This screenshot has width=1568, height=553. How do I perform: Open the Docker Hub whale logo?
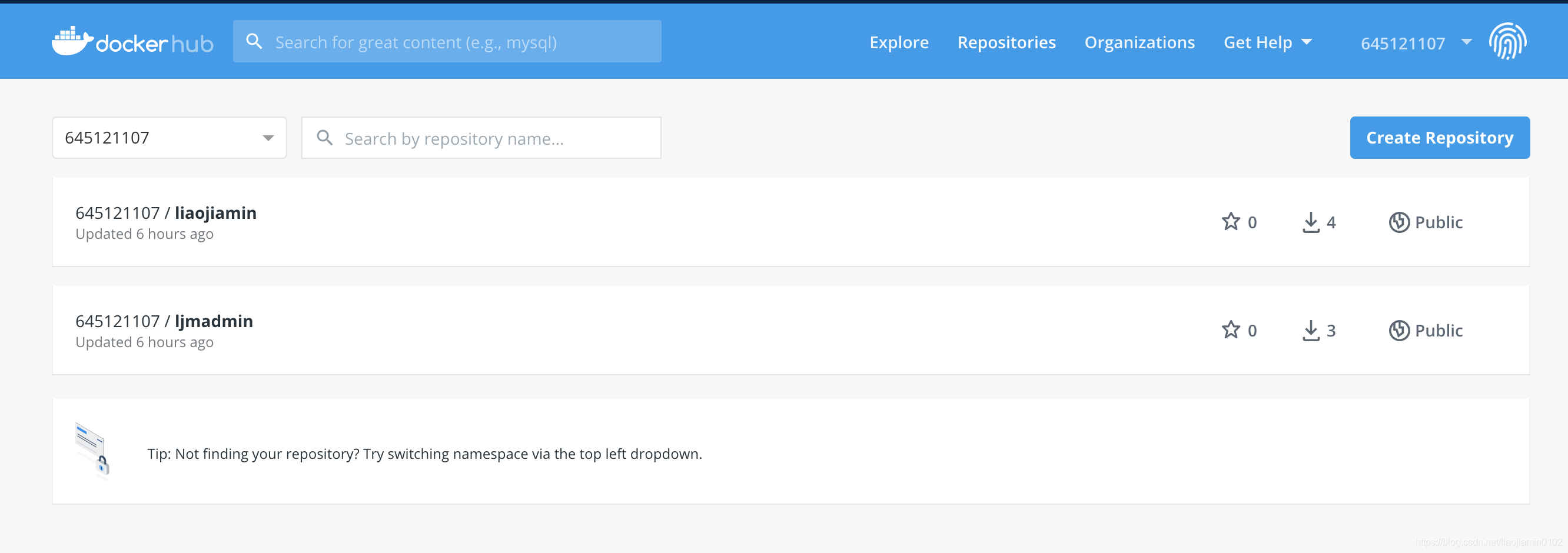pos(132,41)
